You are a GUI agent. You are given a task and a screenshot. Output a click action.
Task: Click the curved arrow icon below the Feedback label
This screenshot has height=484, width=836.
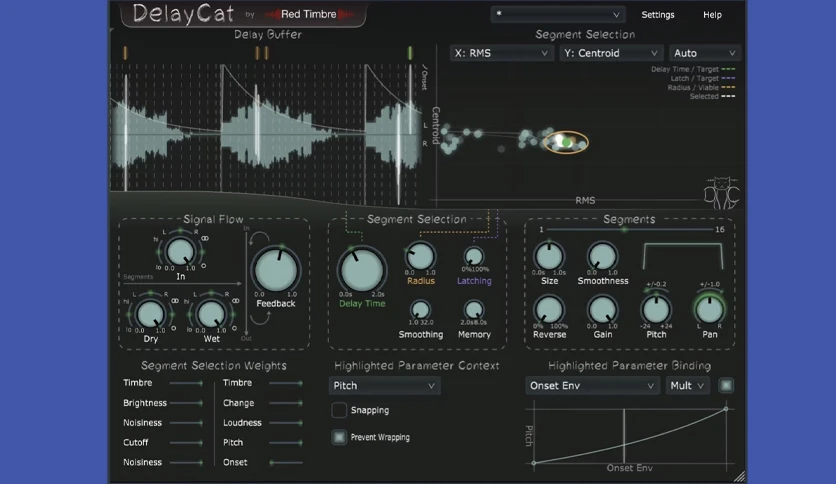tap(261, 318)
